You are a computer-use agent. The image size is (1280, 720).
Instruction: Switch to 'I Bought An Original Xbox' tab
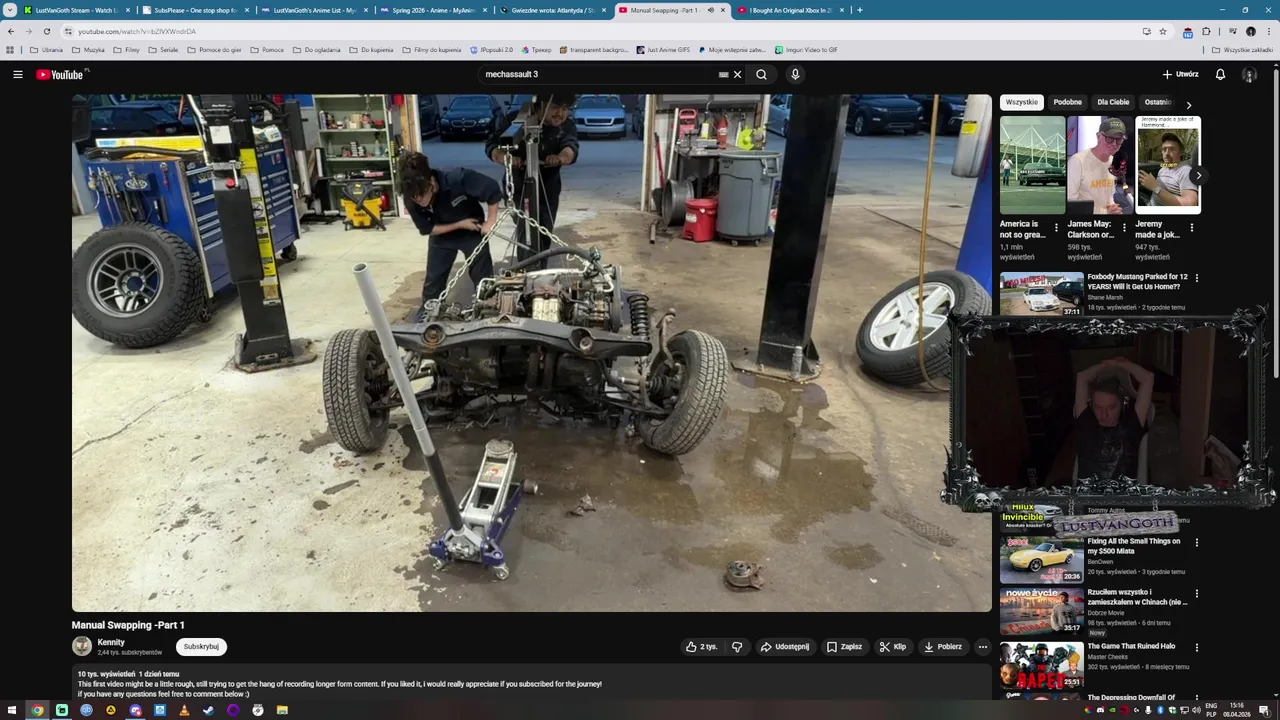pyautogui.click(x=790, y=10)
